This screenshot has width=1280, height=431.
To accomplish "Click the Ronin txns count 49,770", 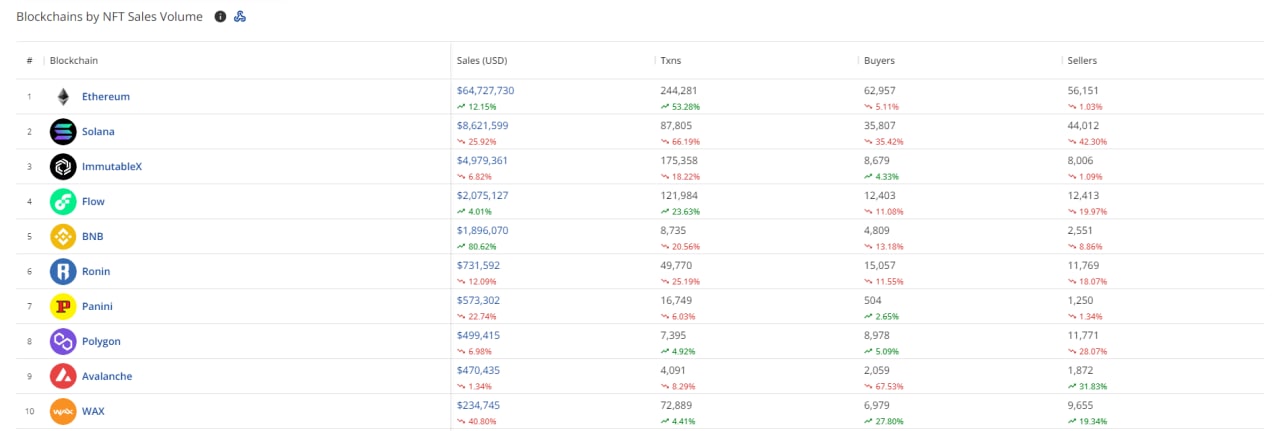I will tap(676, 265).
